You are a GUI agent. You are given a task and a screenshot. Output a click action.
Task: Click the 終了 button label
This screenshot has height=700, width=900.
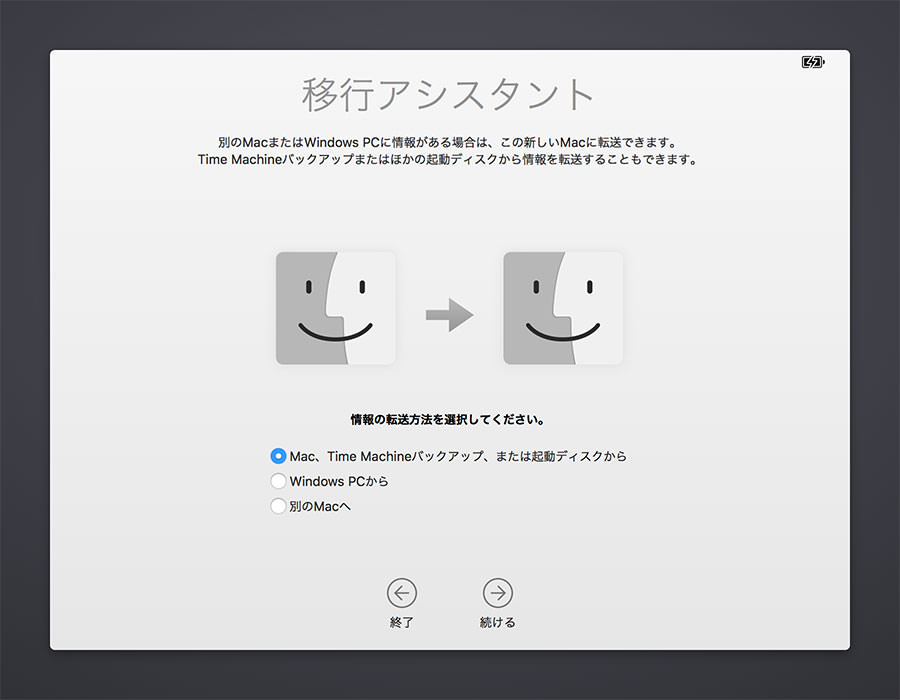tap(402, 623)
